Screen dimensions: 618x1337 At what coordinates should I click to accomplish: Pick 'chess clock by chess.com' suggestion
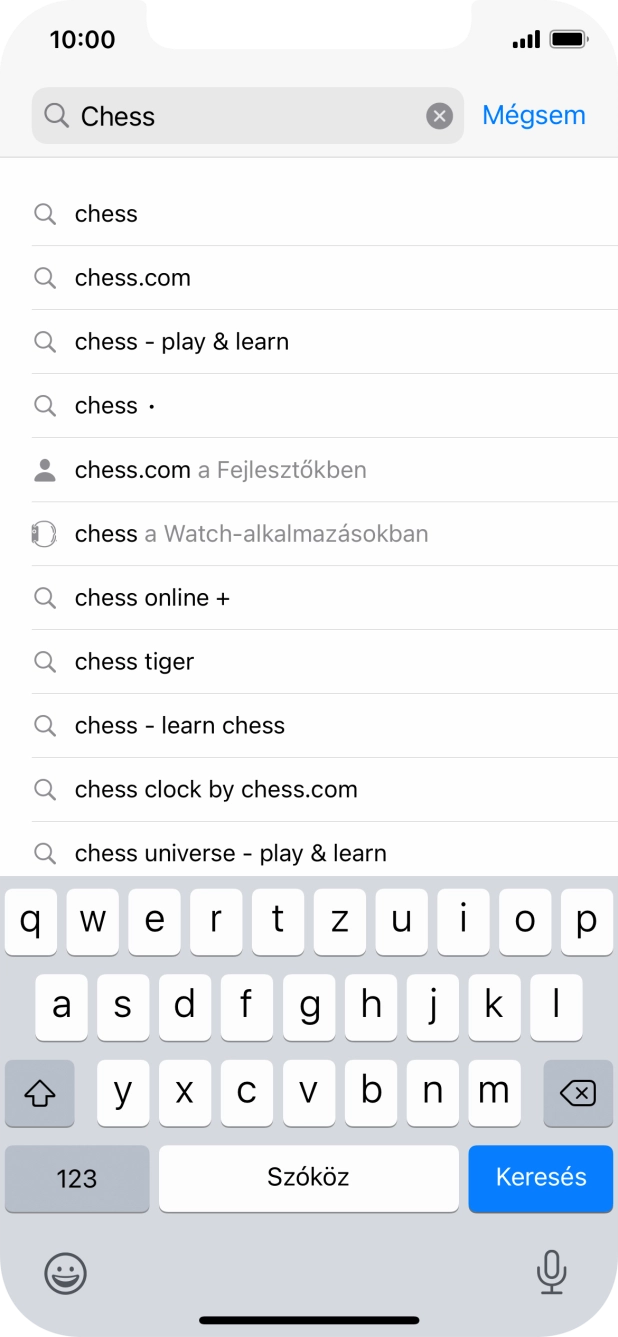pos(216,790)
